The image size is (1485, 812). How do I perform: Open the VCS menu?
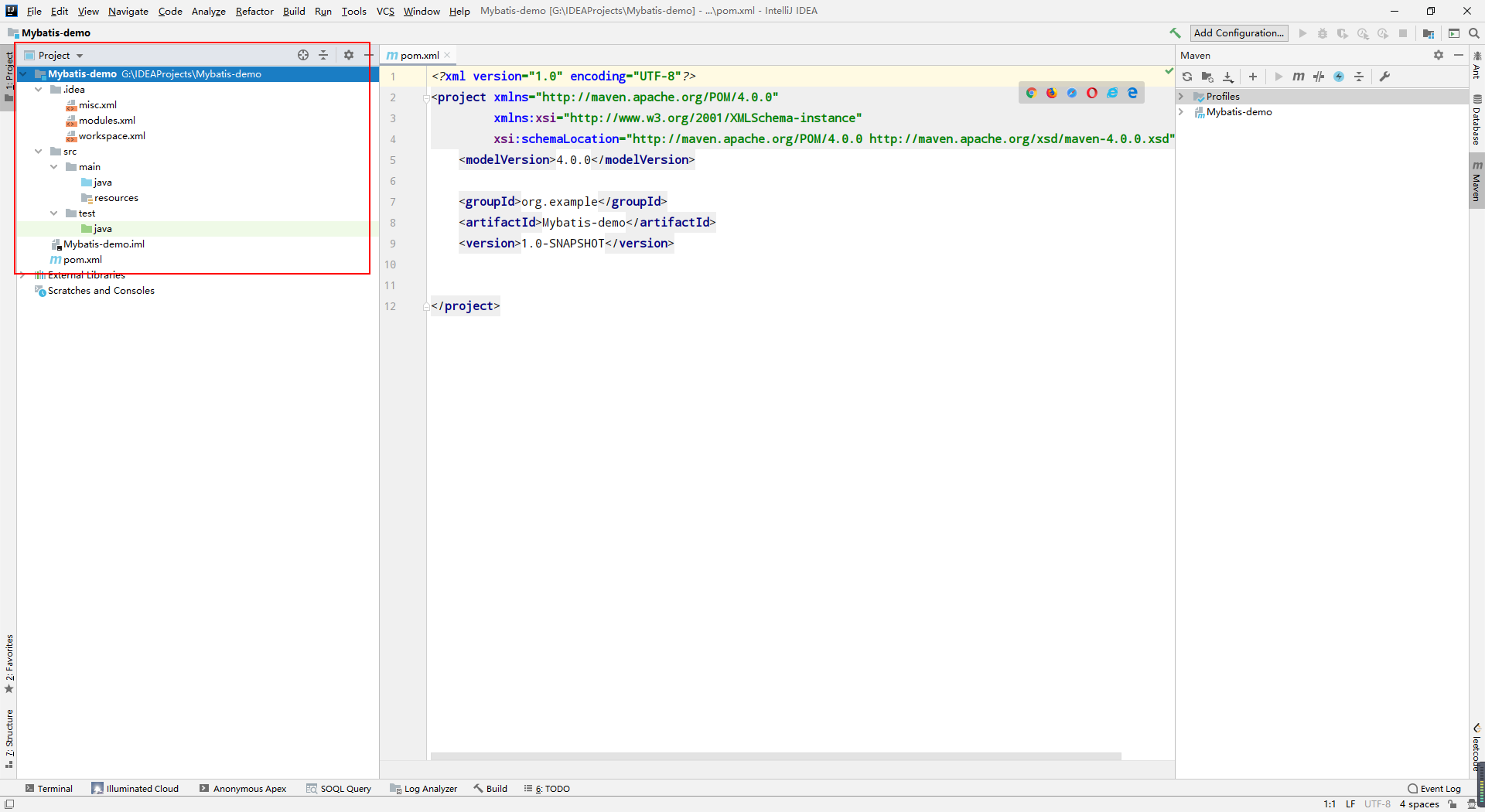click(x=385, y=11)
